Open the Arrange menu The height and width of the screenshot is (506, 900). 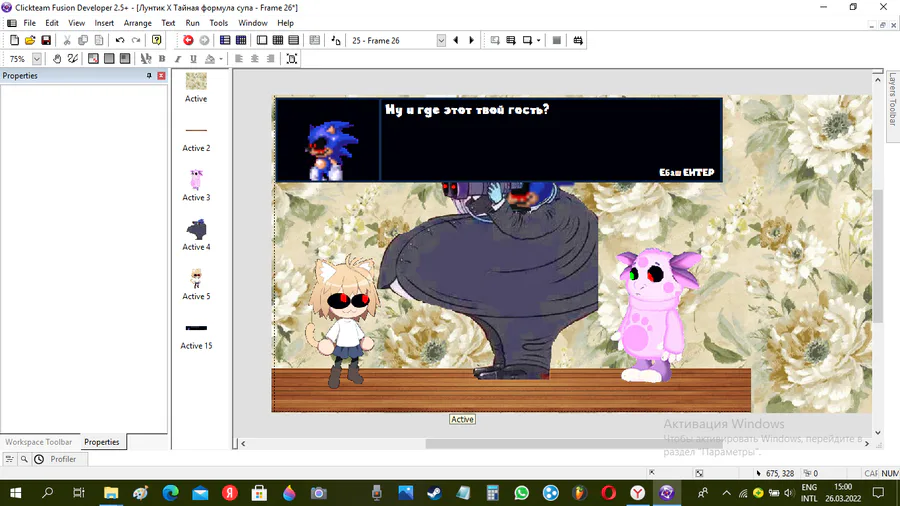[137, 23]
